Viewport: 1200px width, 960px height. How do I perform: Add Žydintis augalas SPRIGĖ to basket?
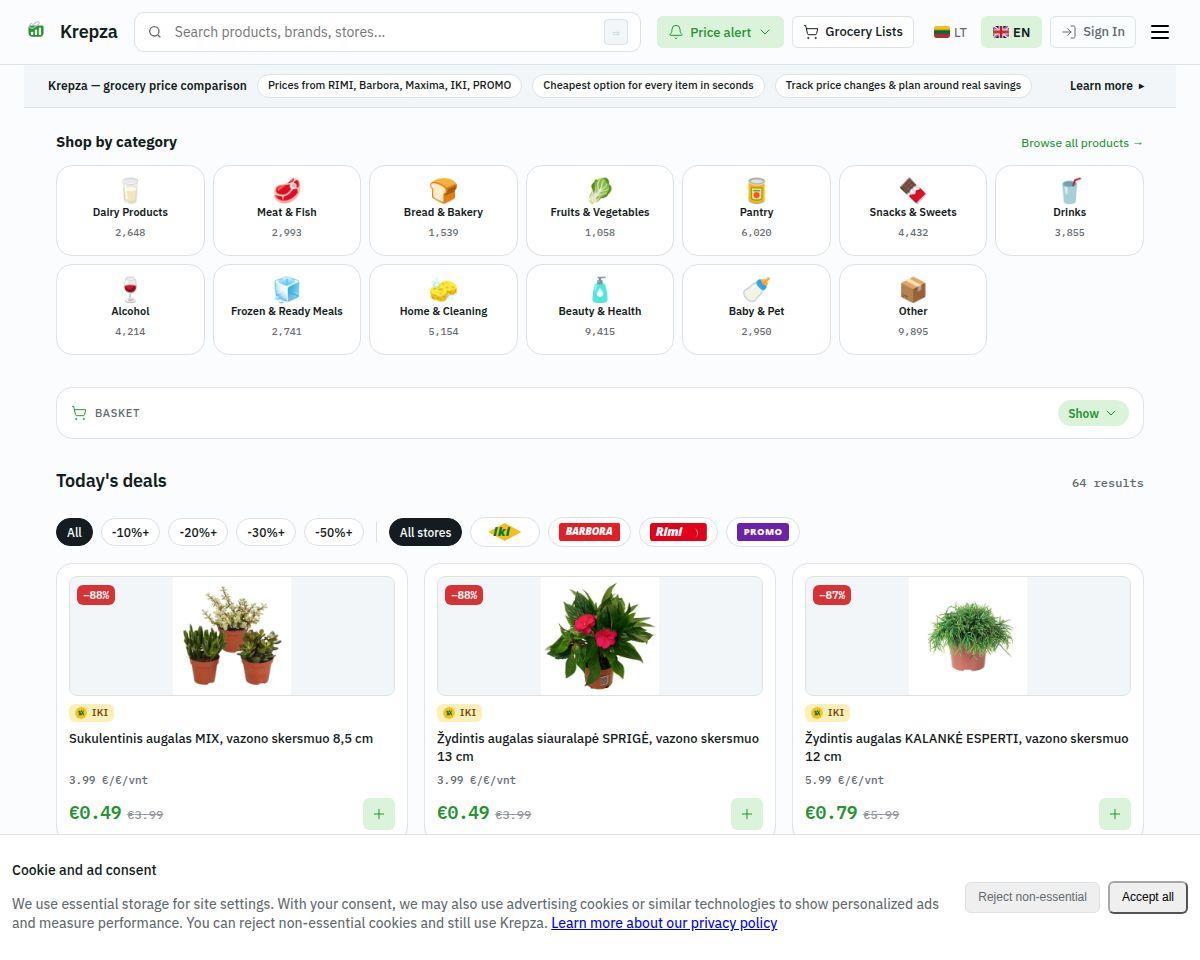(x=747, y=814)
